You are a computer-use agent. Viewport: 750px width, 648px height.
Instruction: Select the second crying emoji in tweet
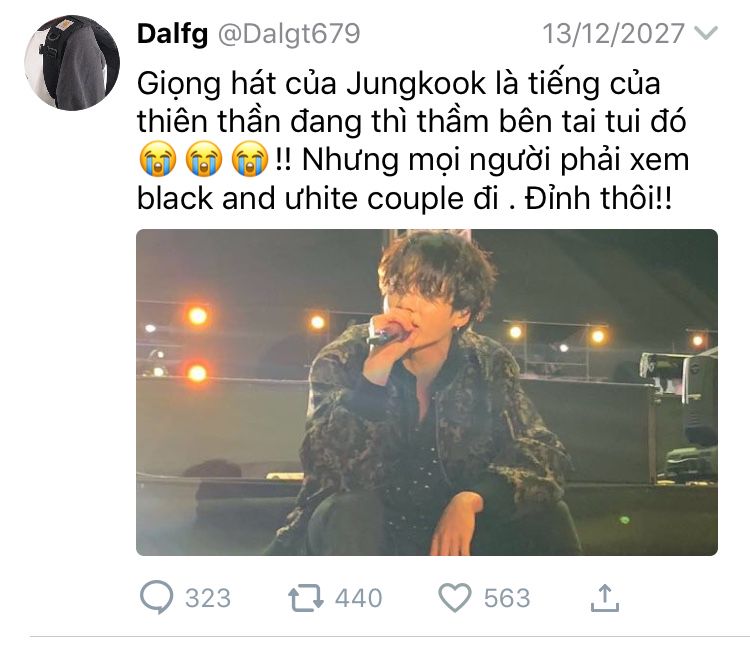pos(204,159)
